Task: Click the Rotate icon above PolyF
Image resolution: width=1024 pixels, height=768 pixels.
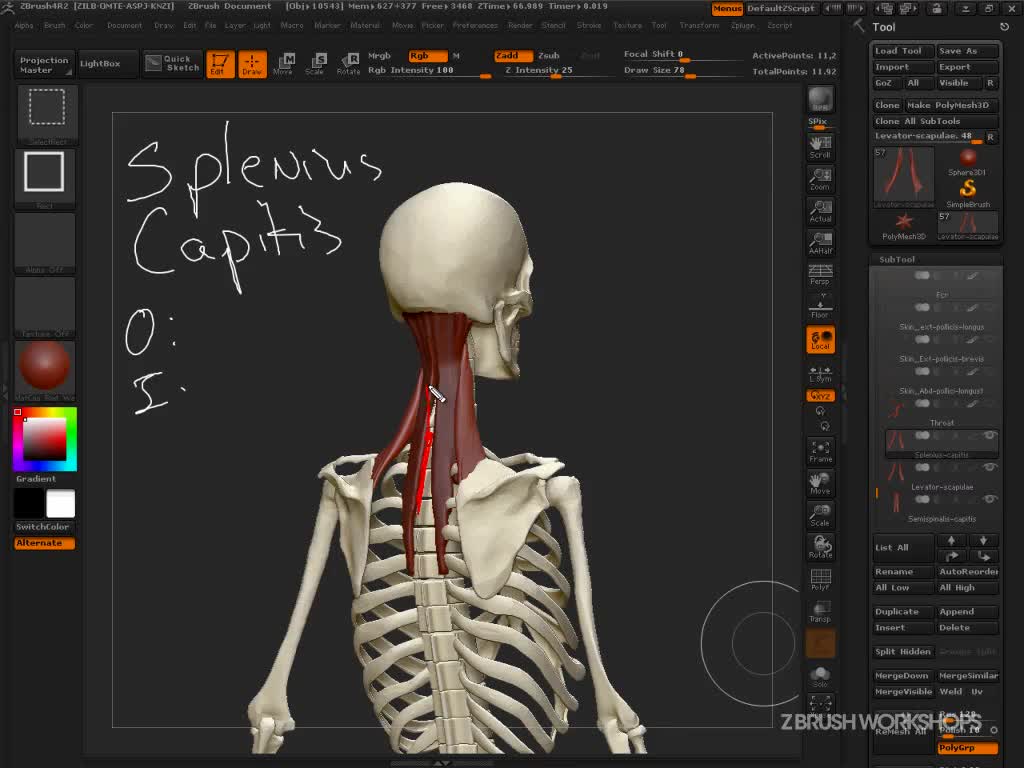Action: pos(820,547)
